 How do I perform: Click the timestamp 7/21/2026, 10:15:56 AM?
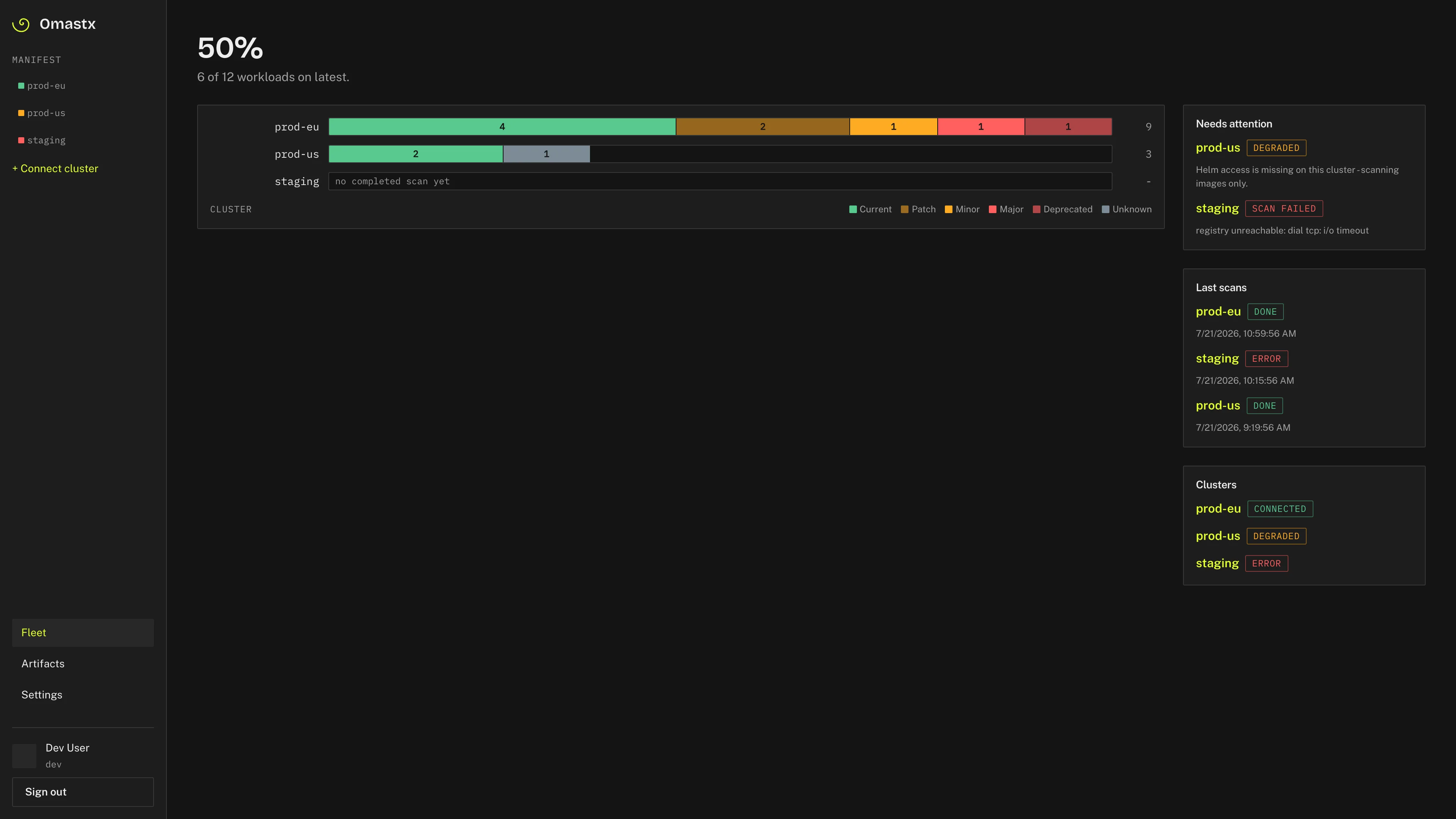point(1244,380)
